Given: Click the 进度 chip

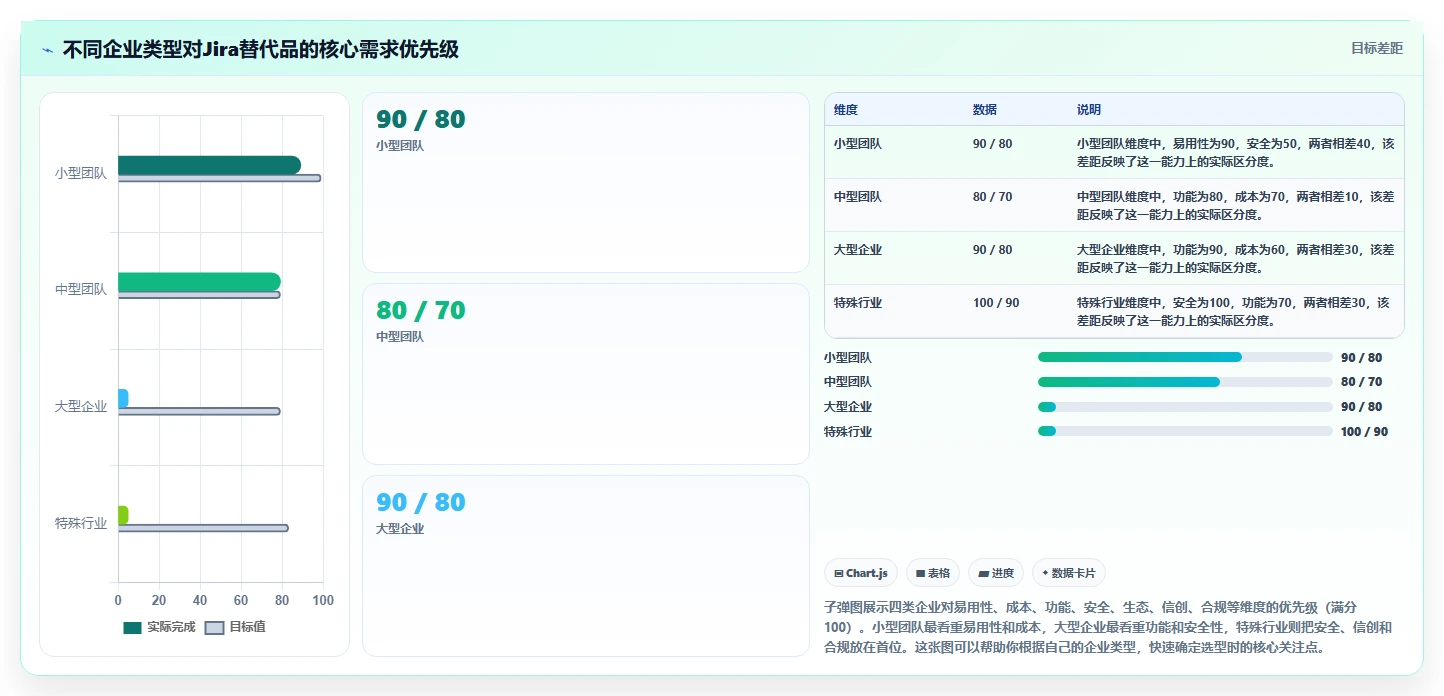Looking at the screenshot, I should (996, 573).
